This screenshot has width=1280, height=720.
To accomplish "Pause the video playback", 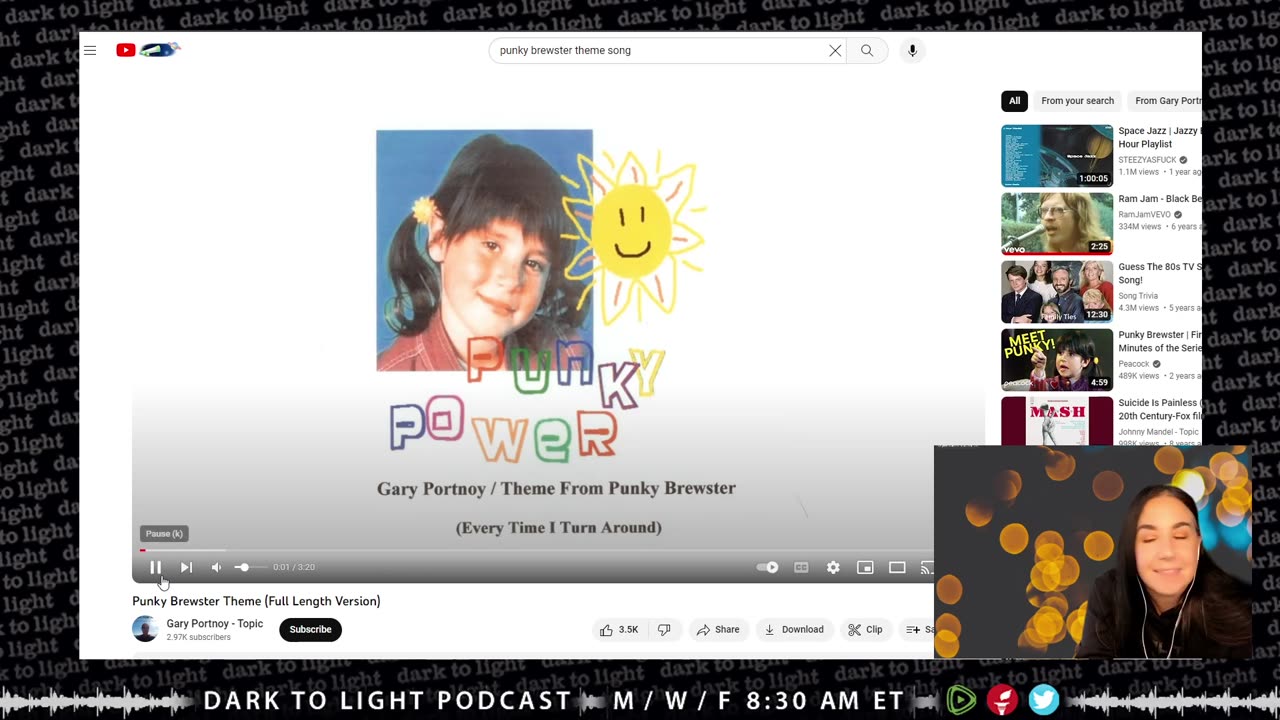I will 156,567.
